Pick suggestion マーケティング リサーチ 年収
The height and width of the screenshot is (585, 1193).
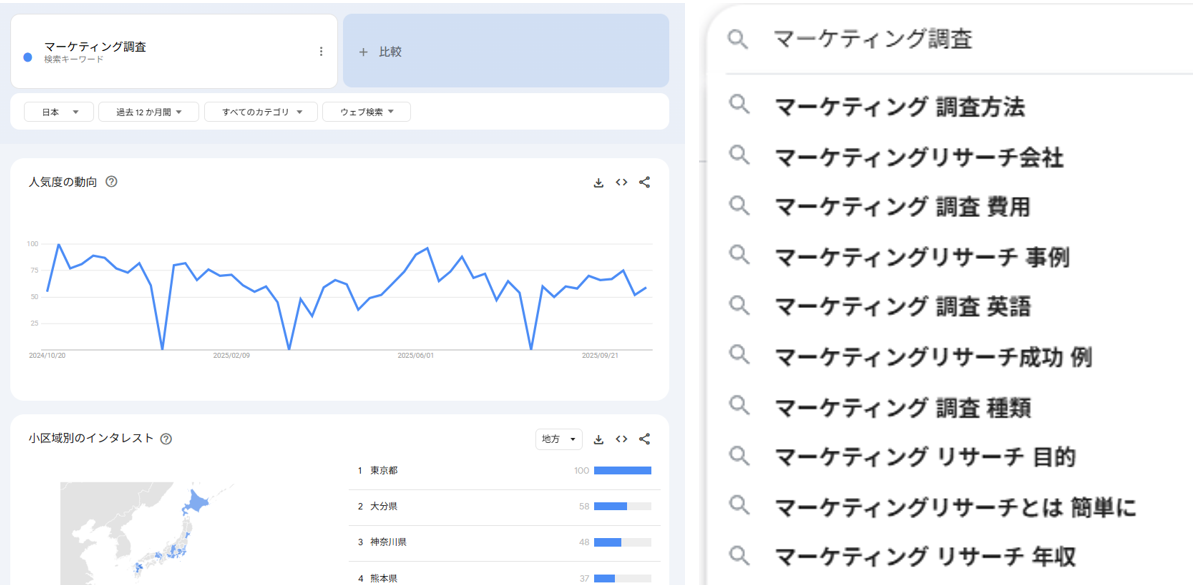tap(925, 556)
